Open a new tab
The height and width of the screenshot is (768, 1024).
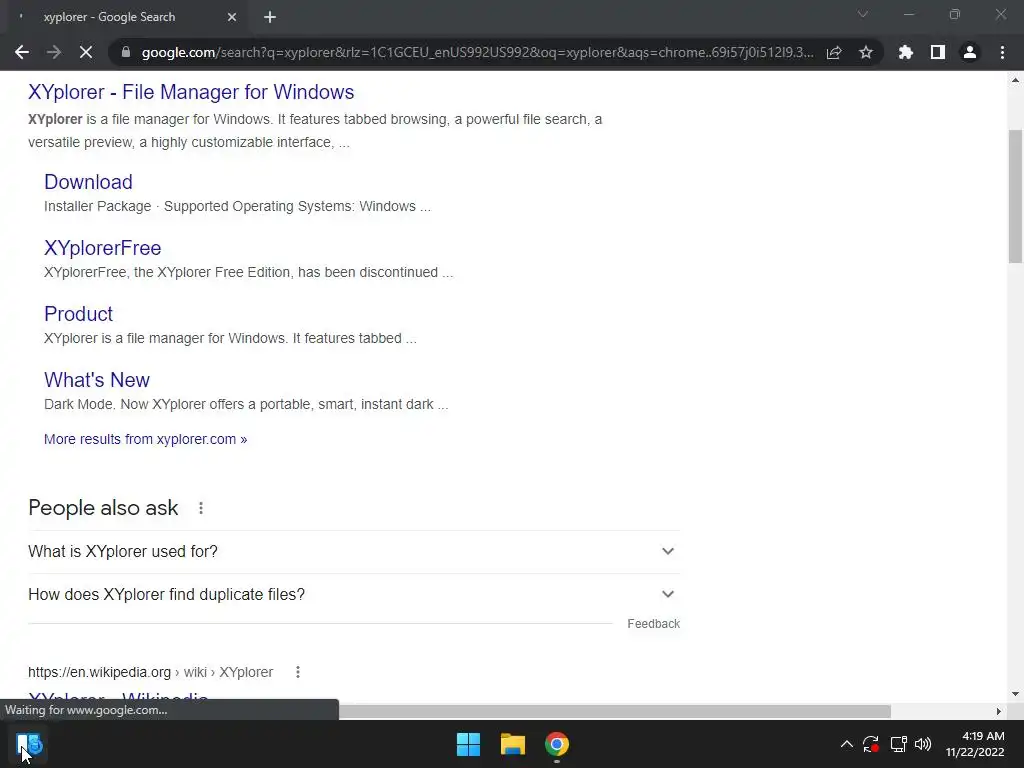tap(270, 17)
